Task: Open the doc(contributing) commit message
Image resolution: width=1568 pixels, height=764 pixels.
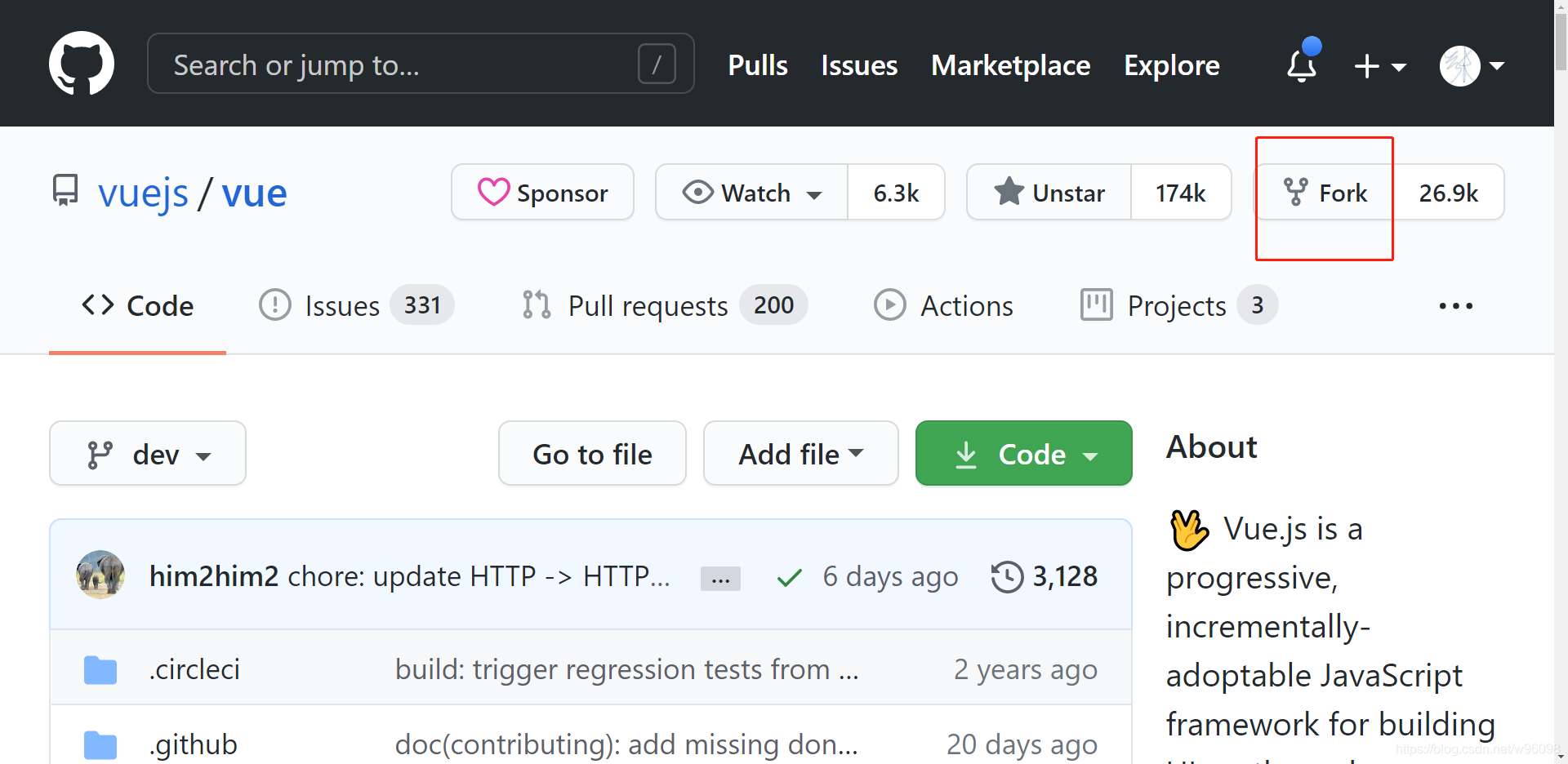Action: click(x=626, y=744)
